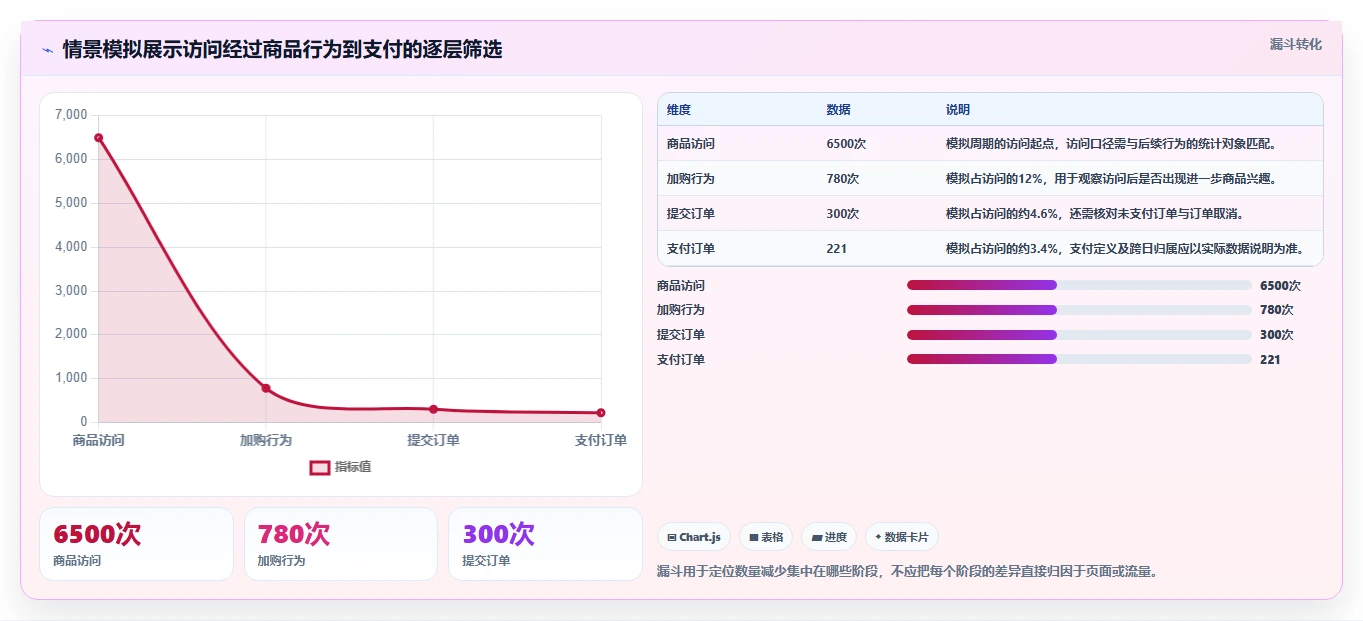Click the 7,000 y-axis label
Image resolution: width=1363 pixels, height=621 pixels.
pyautogui.click(x=70, y=115)
